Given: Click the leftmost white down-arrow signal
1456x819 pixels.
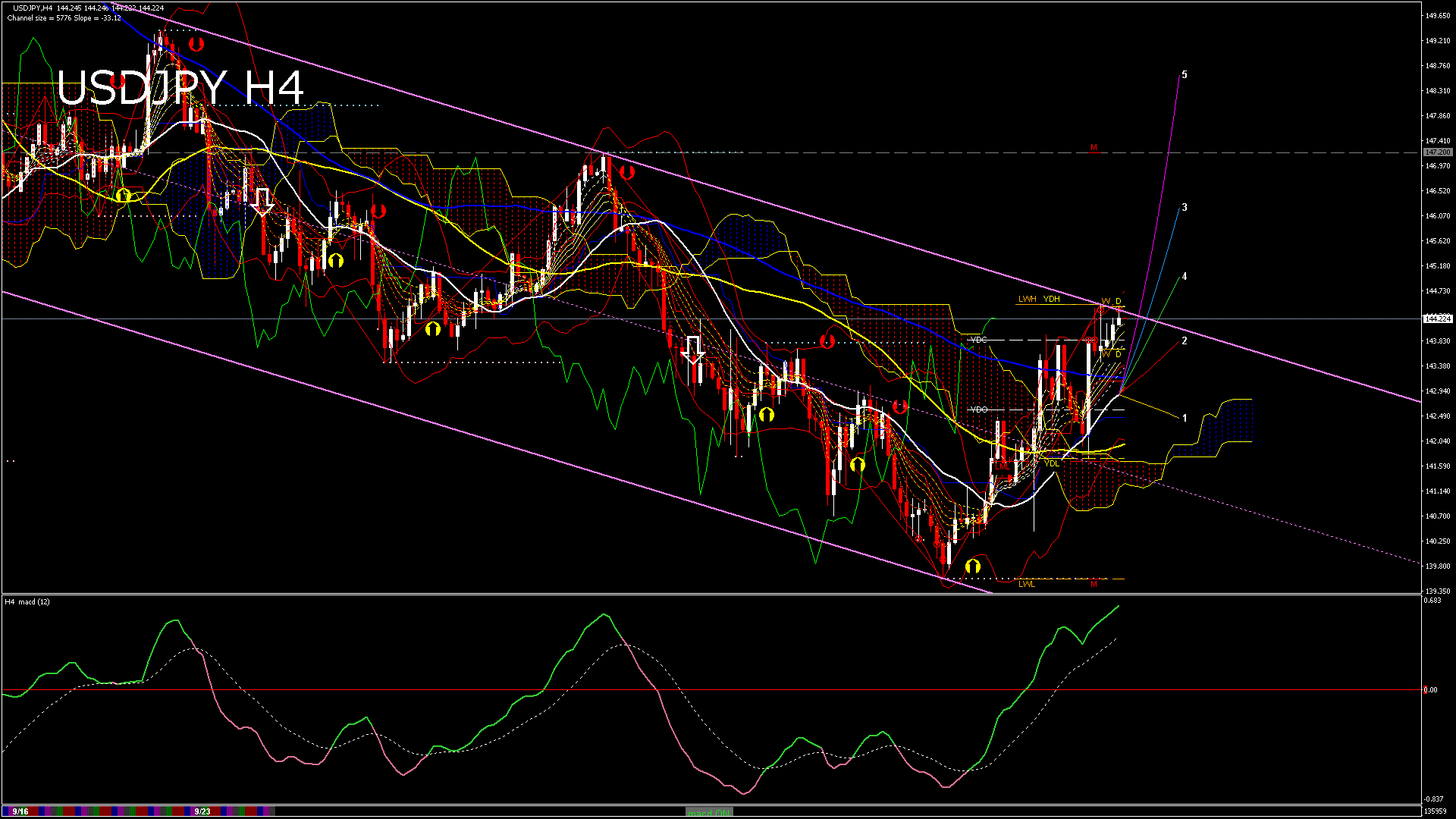Looking at the screenshot, I should 262,202.
